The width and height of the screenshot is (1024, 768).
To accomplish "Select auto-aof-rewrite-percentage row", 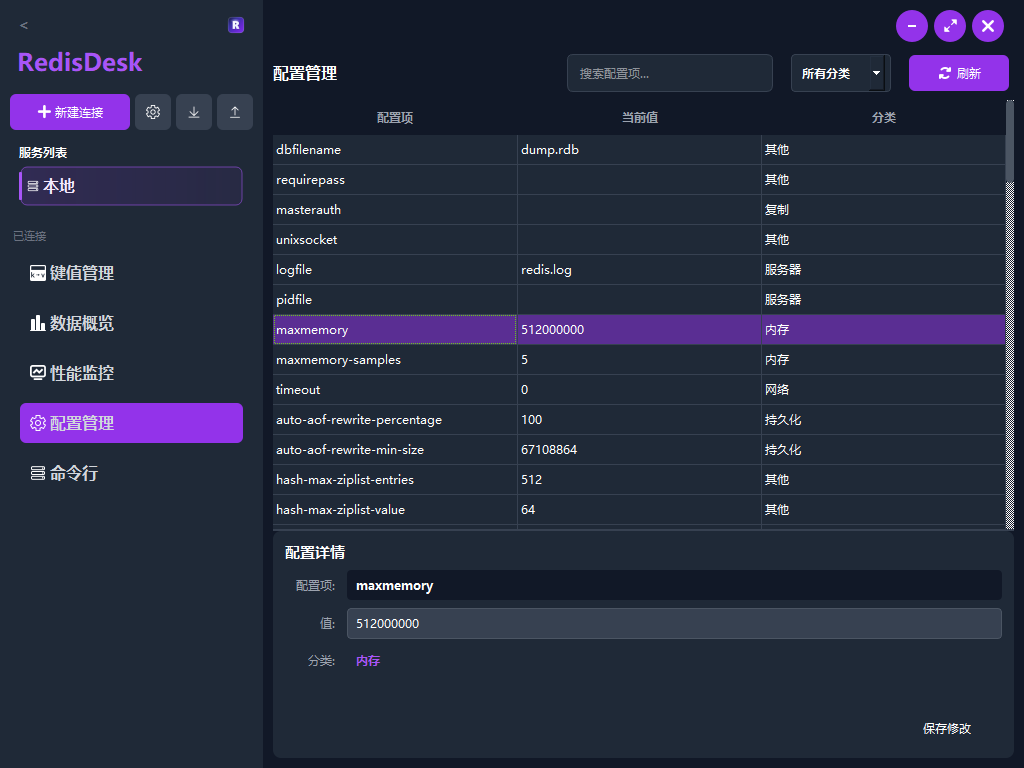I will coord(639,420).
